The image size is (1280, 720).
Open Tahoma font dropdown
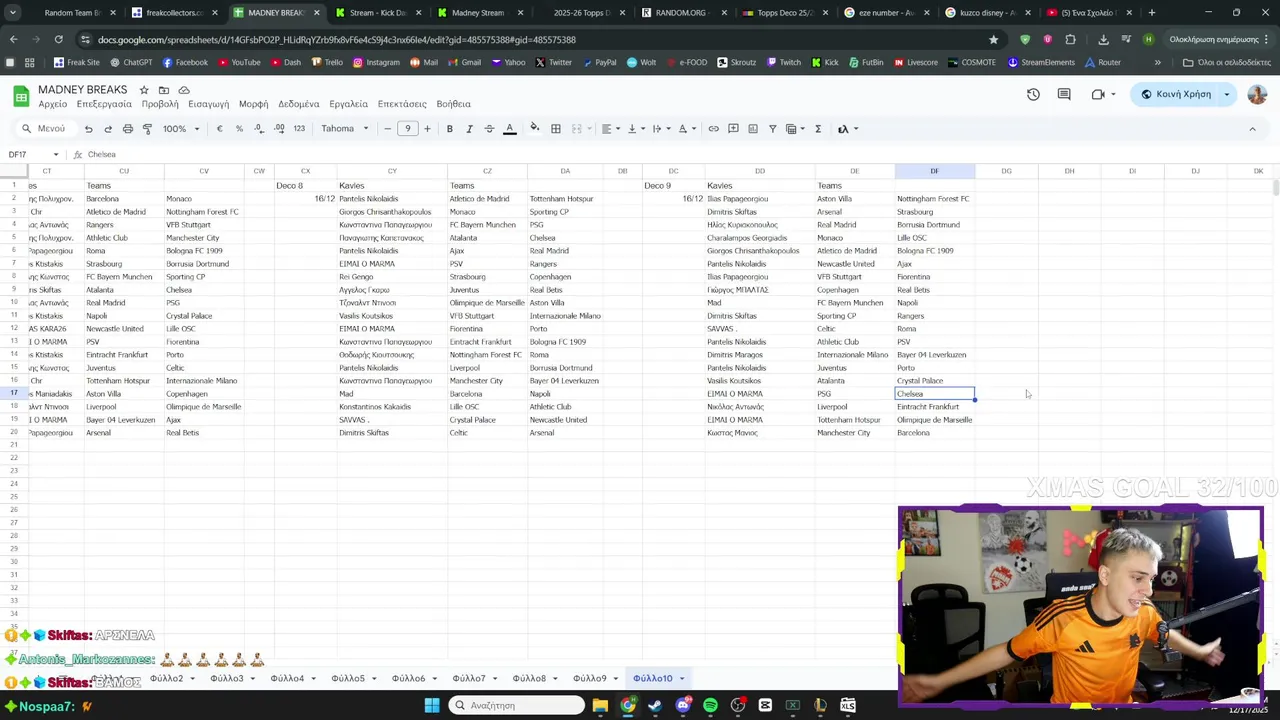345,129
